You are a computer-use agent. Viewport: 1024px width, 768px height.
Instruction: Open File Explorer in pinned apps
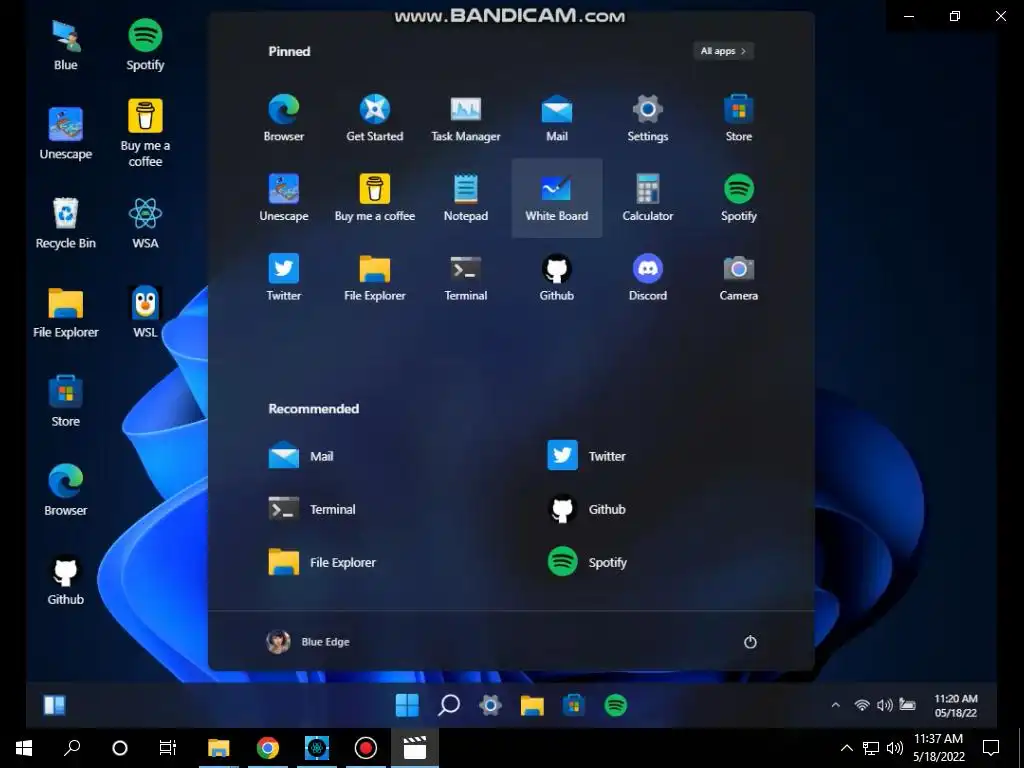click(x=375, y=278)
